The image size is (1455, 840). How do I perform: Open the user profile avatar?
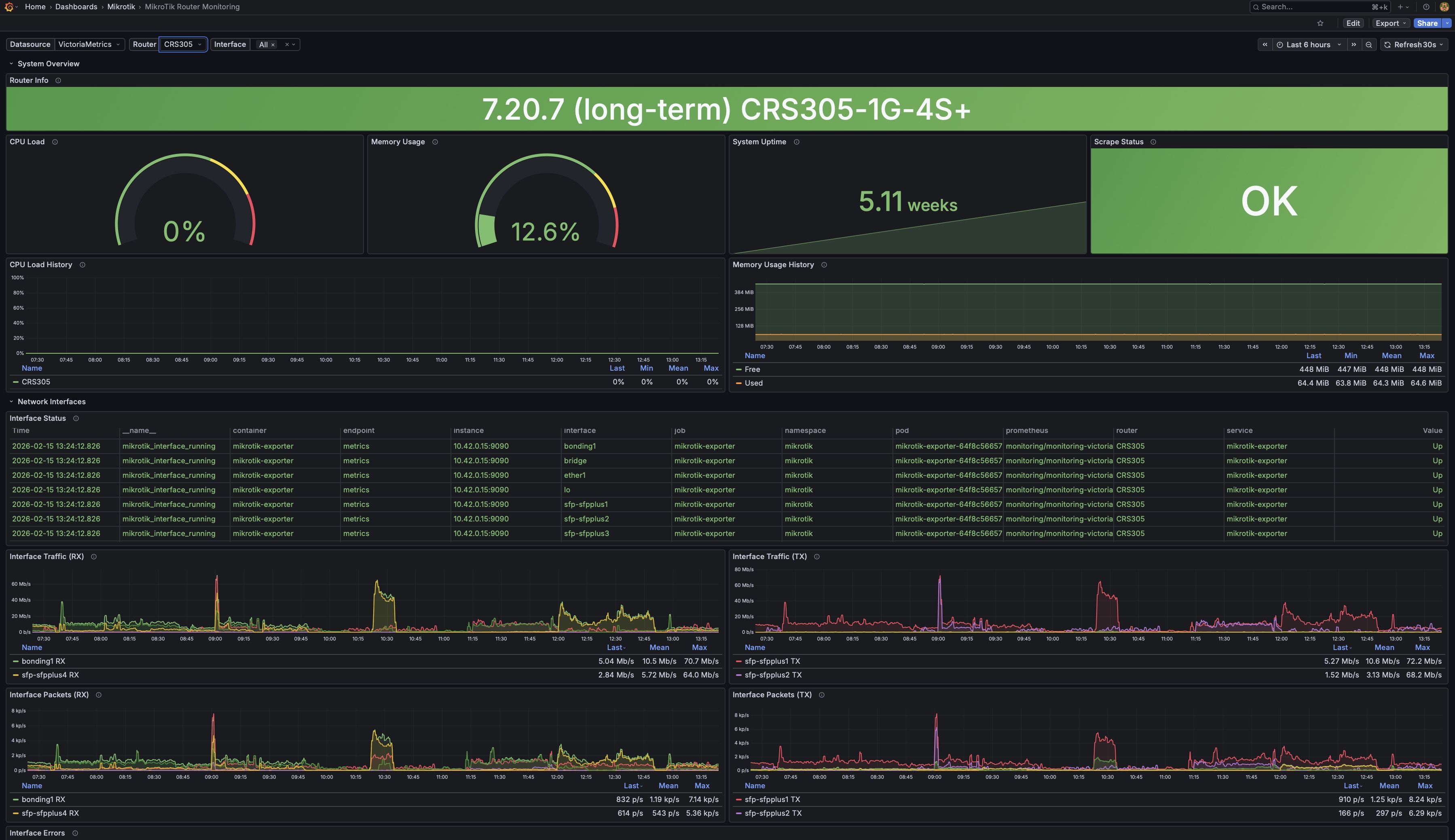[1444, 7]
